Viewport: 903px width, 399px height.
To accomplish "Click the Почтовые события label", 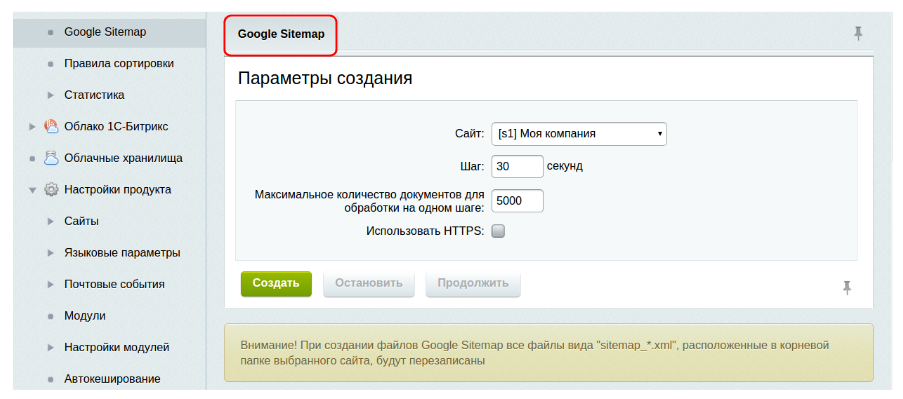I will point(115,284).
